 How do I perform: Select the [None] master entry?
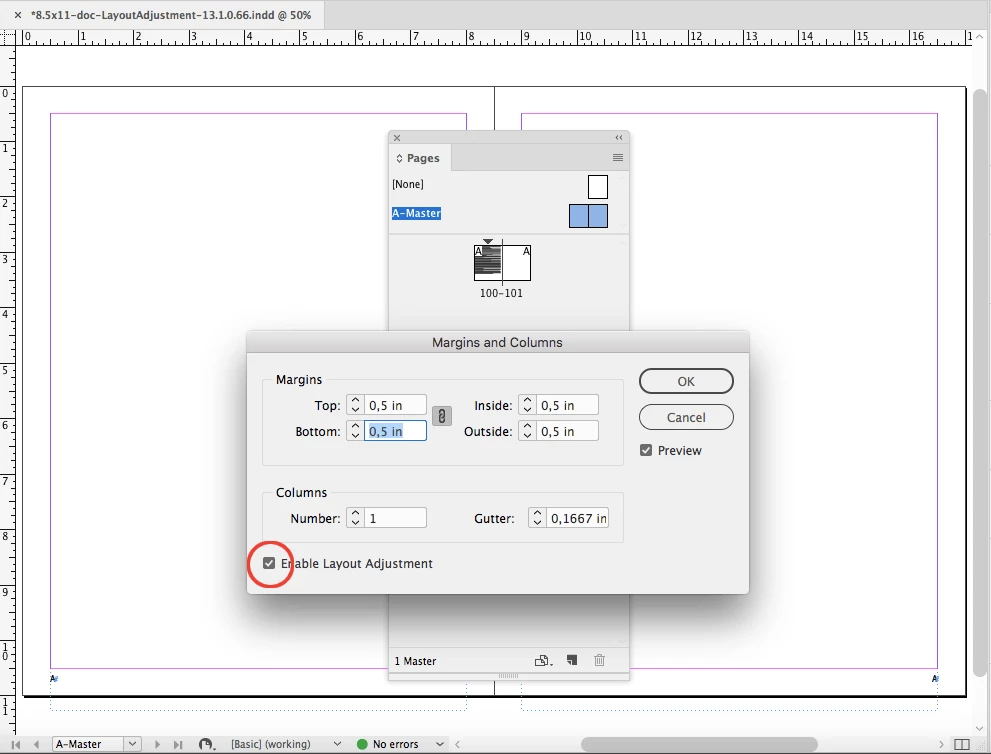pos(408,184)
